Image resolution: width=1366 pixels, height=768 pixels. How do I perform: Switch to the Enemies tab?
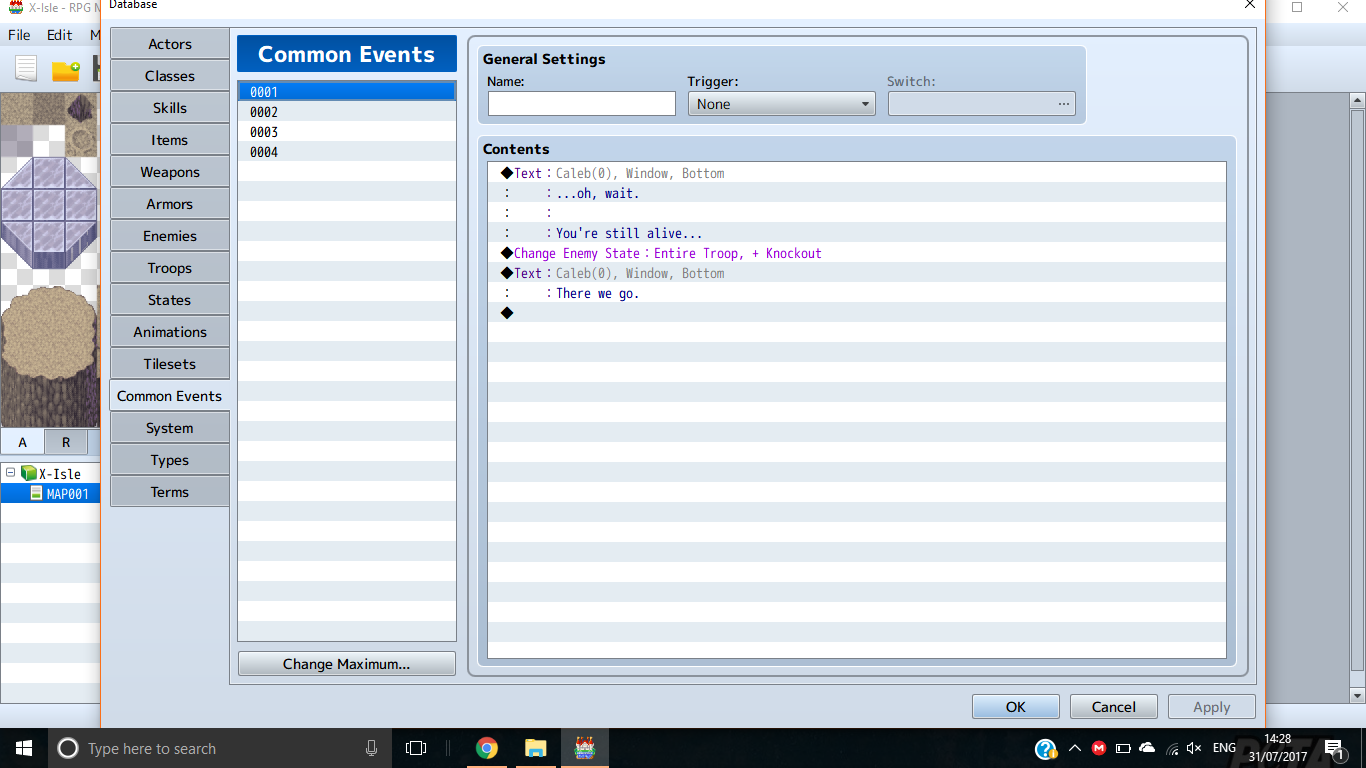click(170, 236)
